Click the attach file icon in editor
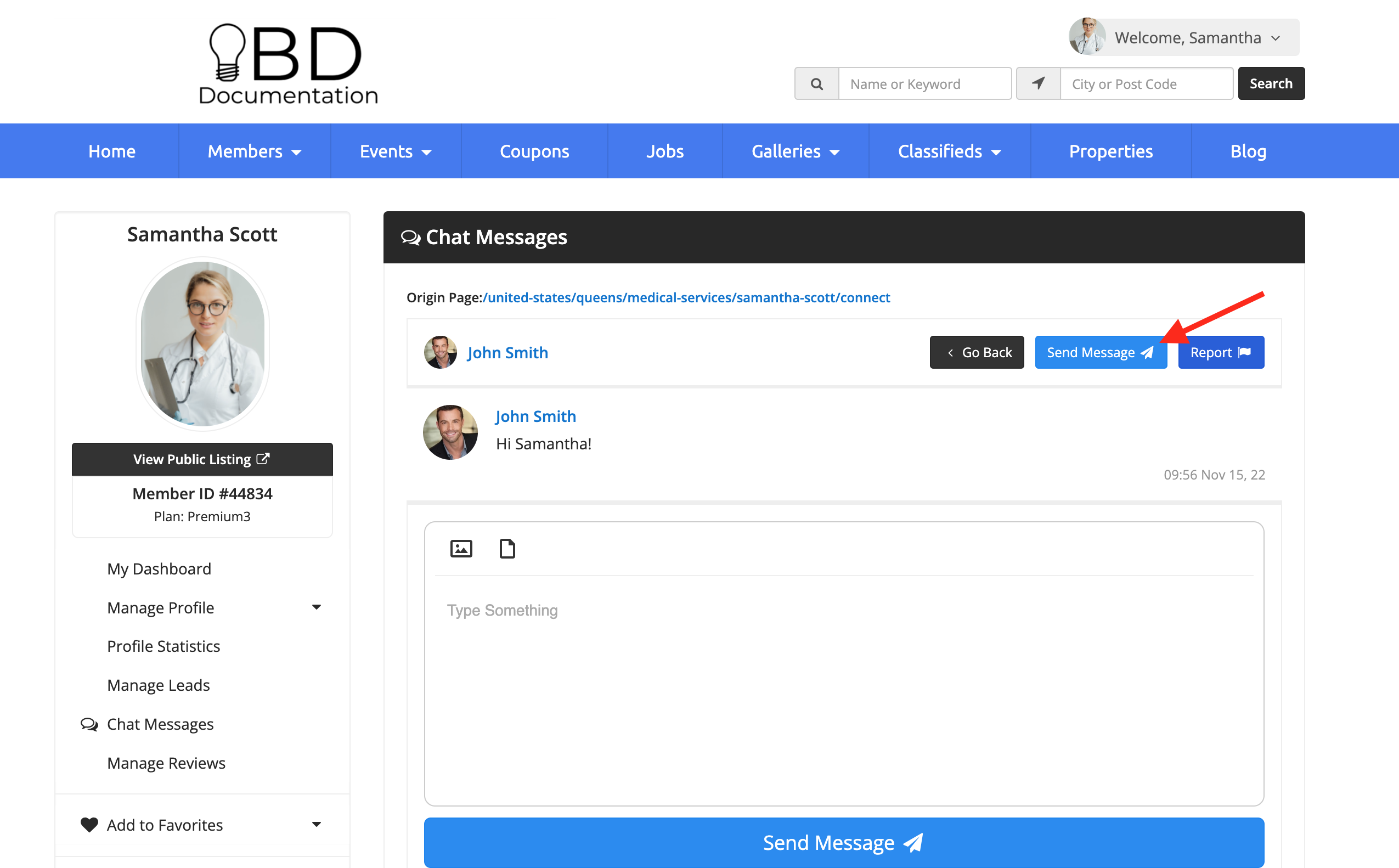This screenshot has width=1399, height=868. pos(507,549)
